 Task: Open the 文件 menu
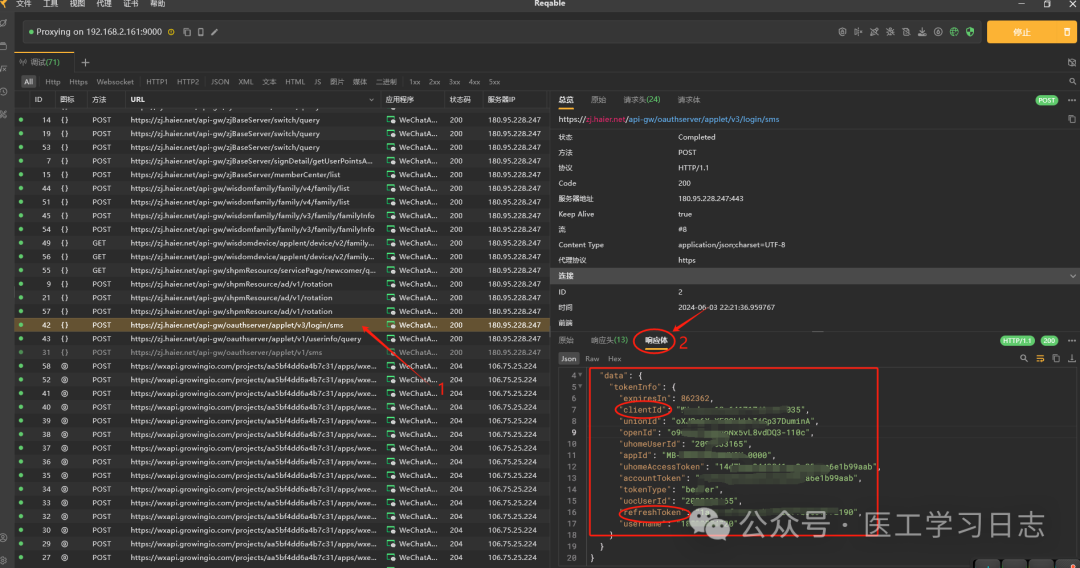click(23, 4)
